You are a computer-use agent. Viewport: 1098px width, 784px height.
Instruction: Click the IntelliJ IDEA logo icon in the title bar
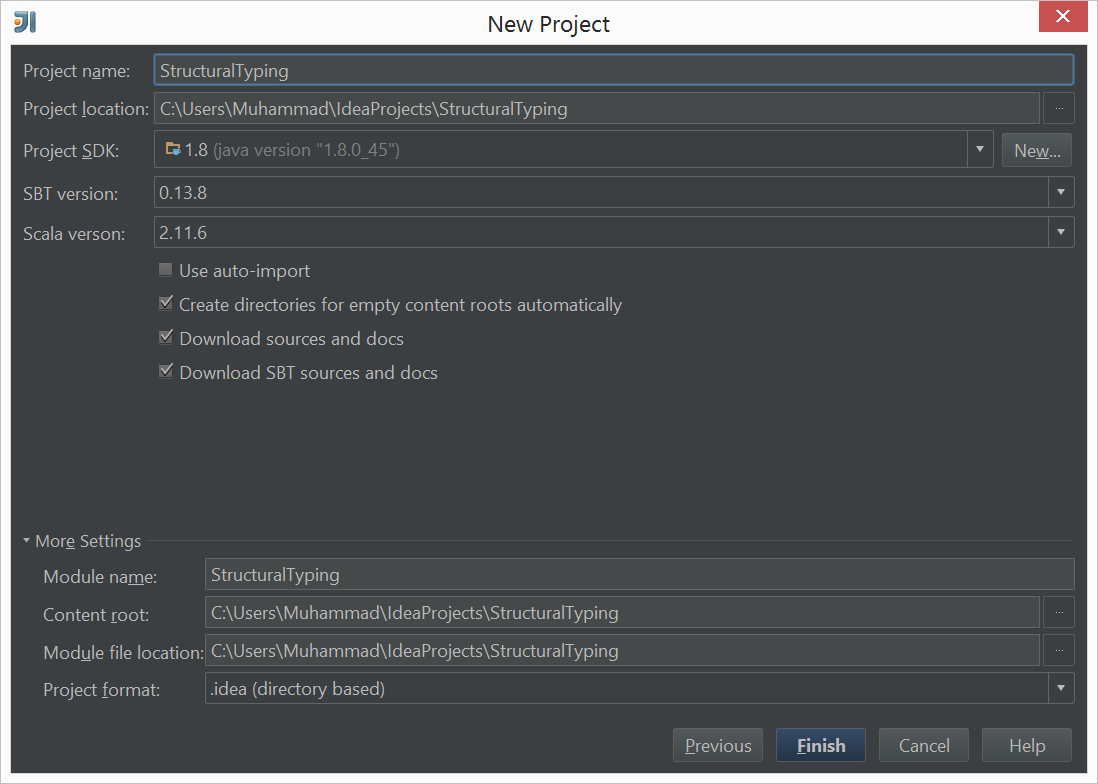pos(25,22)
